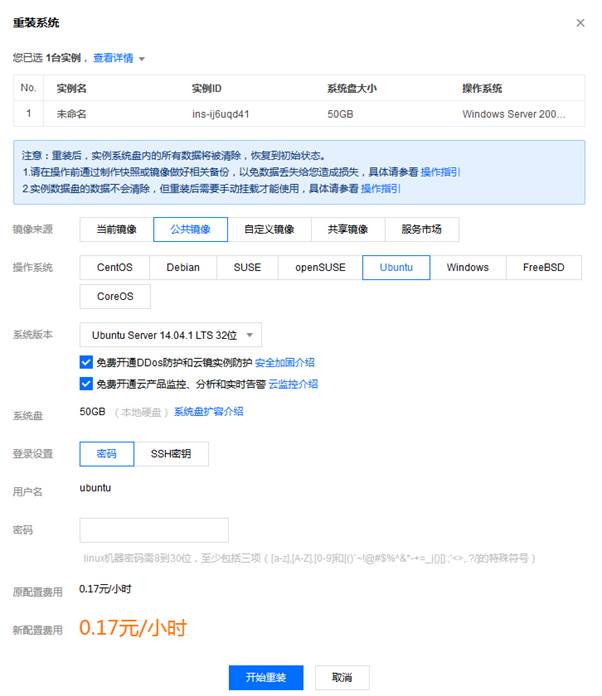This screenshot has height=696, width=602.
Task: Choose CoreOS operating system
Action: pos(115,296)
